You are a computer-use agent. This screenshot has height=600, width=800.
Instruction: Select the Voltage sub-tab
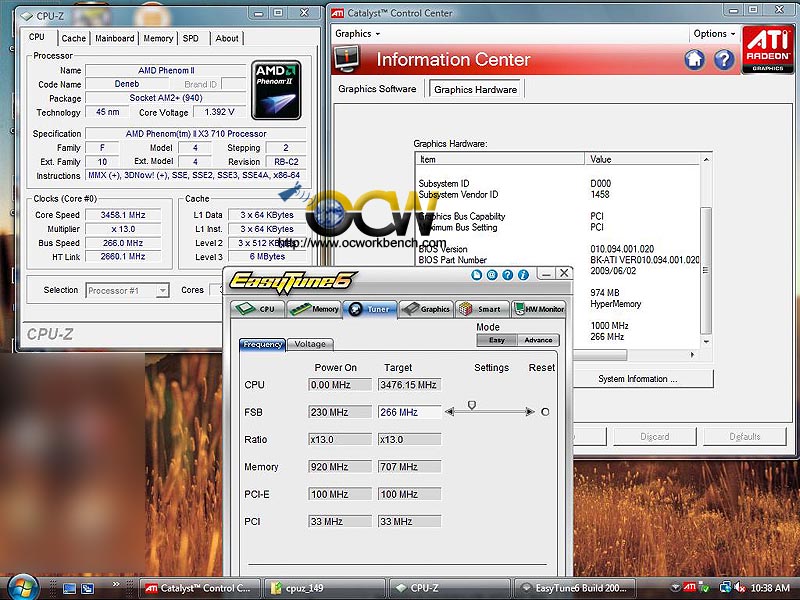point(310,344)
